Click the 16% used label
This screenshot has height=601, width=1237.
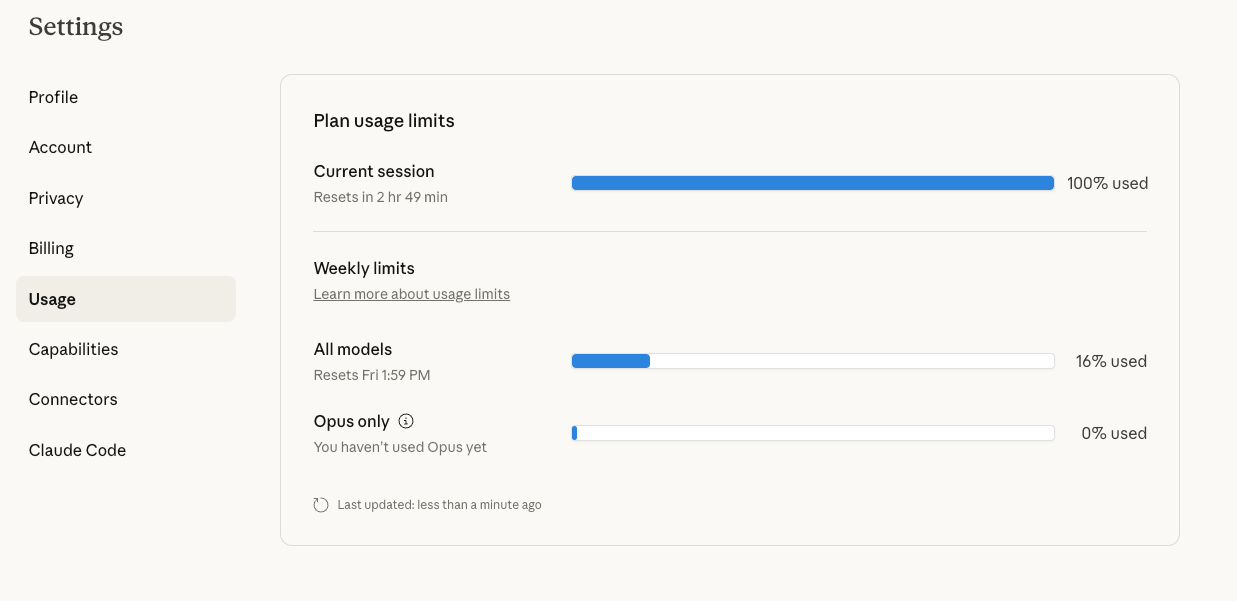tap(1111, 361)
